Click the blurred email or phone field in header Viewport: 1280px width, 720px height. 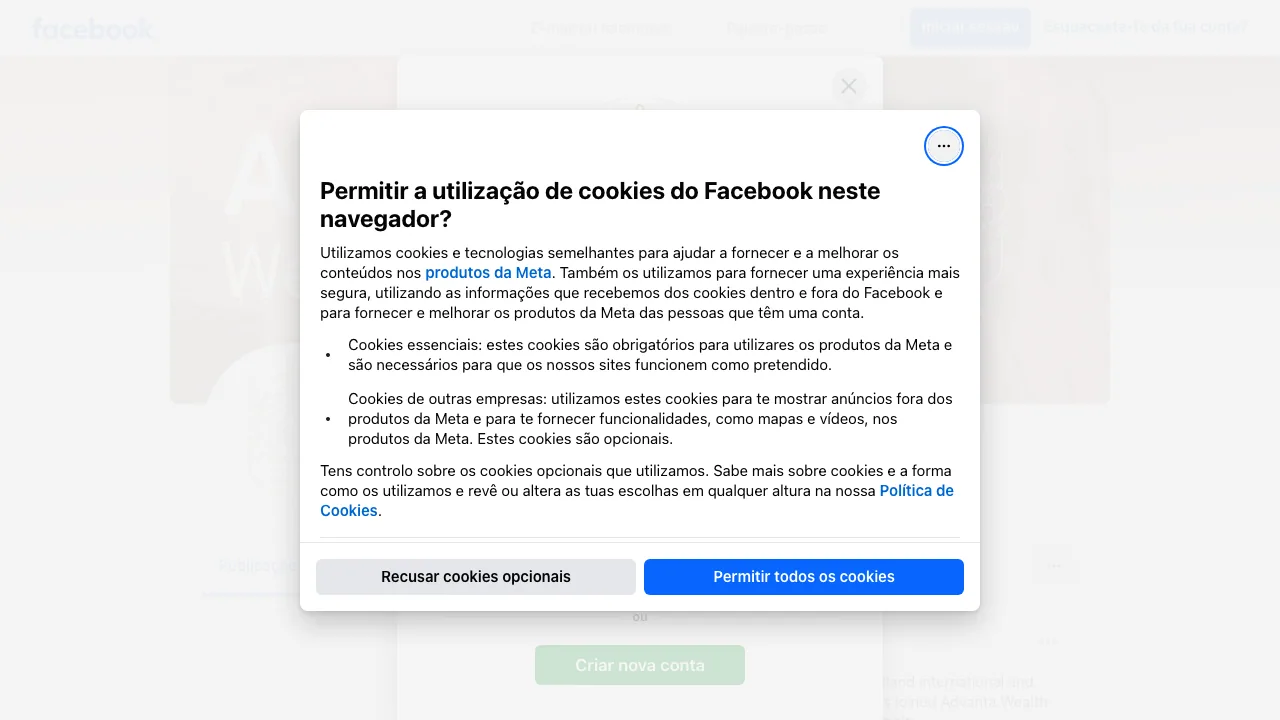click(601, 28)
